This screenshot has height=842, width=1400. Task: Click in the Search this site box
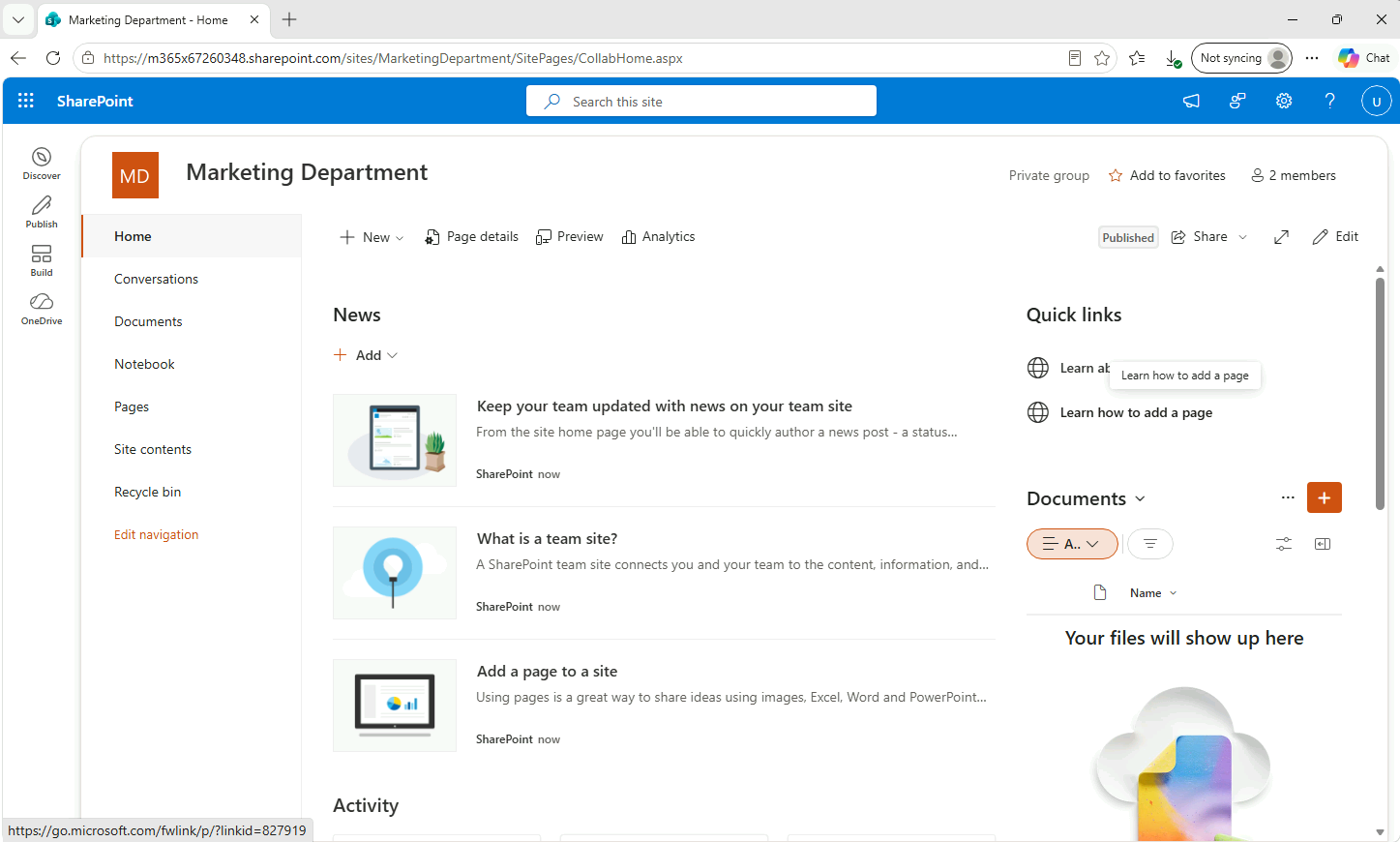point(701,101)
